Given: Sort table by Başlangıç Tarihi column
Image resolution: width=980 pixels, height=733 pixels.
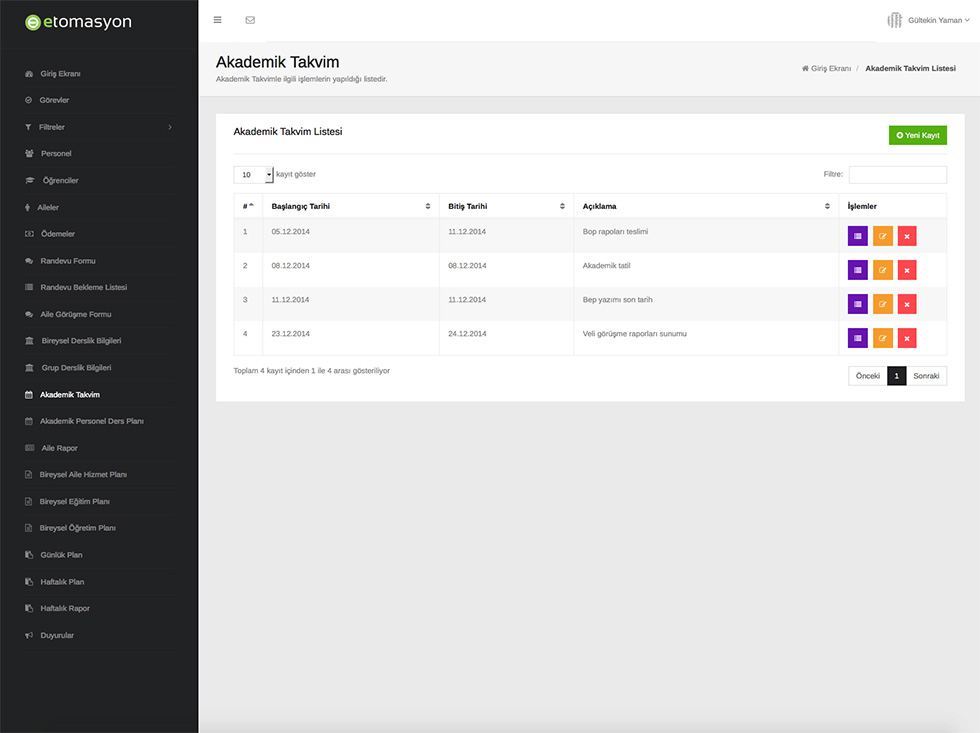Looking at the screenshot, I should coord(351,206).
